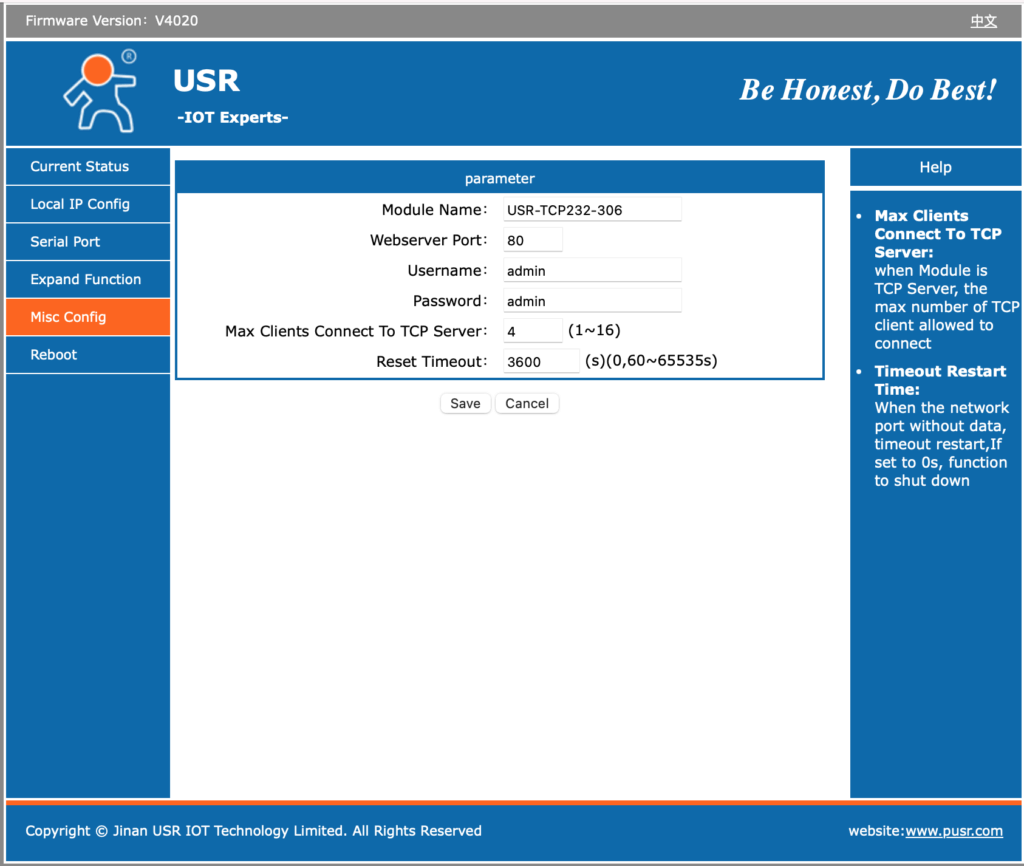Edit the Max Clients Connect field

click(532, 331)
